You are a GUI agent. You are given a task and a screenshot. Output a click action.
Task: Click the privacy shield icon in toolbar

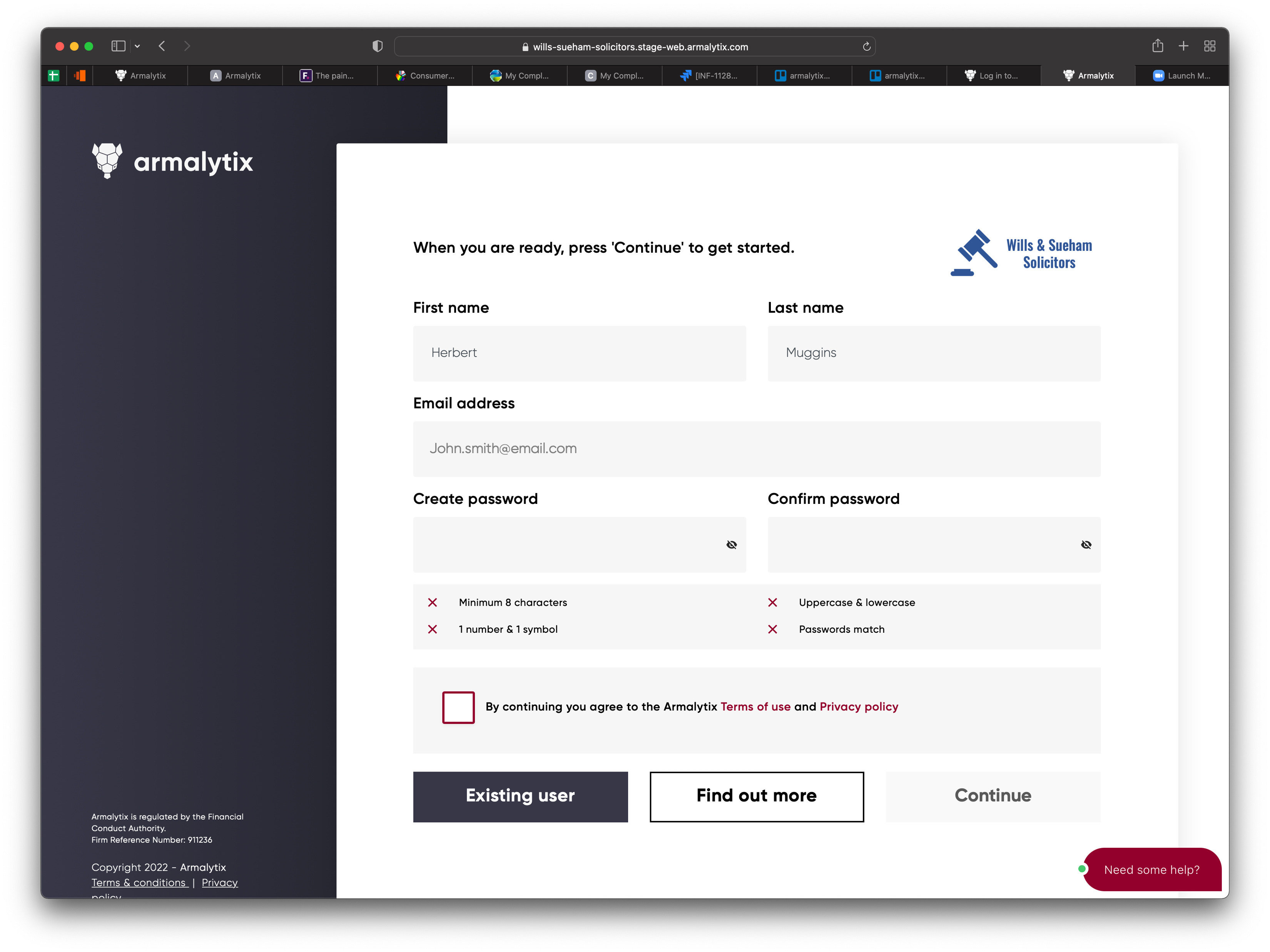377,46
